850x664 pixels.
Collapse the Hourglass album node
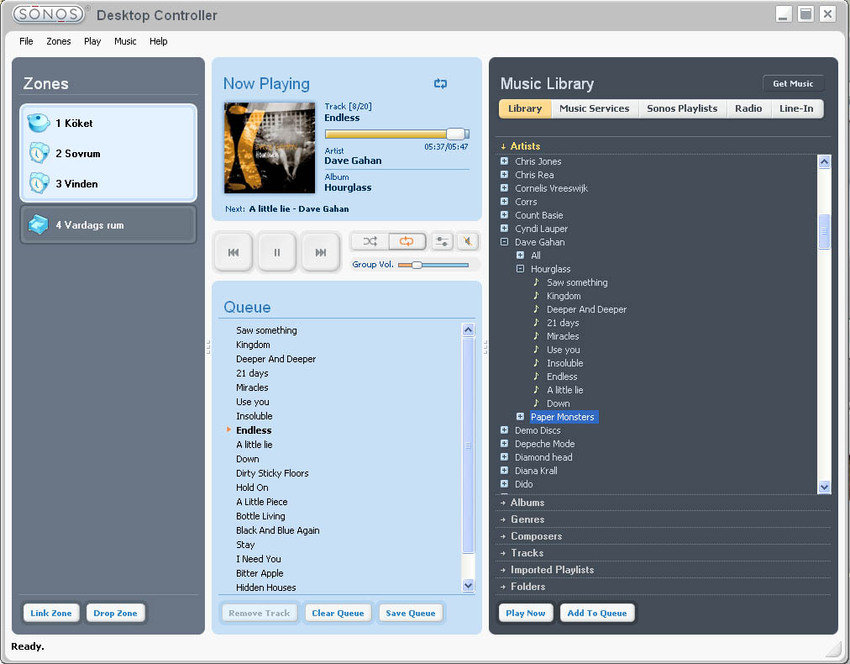[x=520, y=268]
